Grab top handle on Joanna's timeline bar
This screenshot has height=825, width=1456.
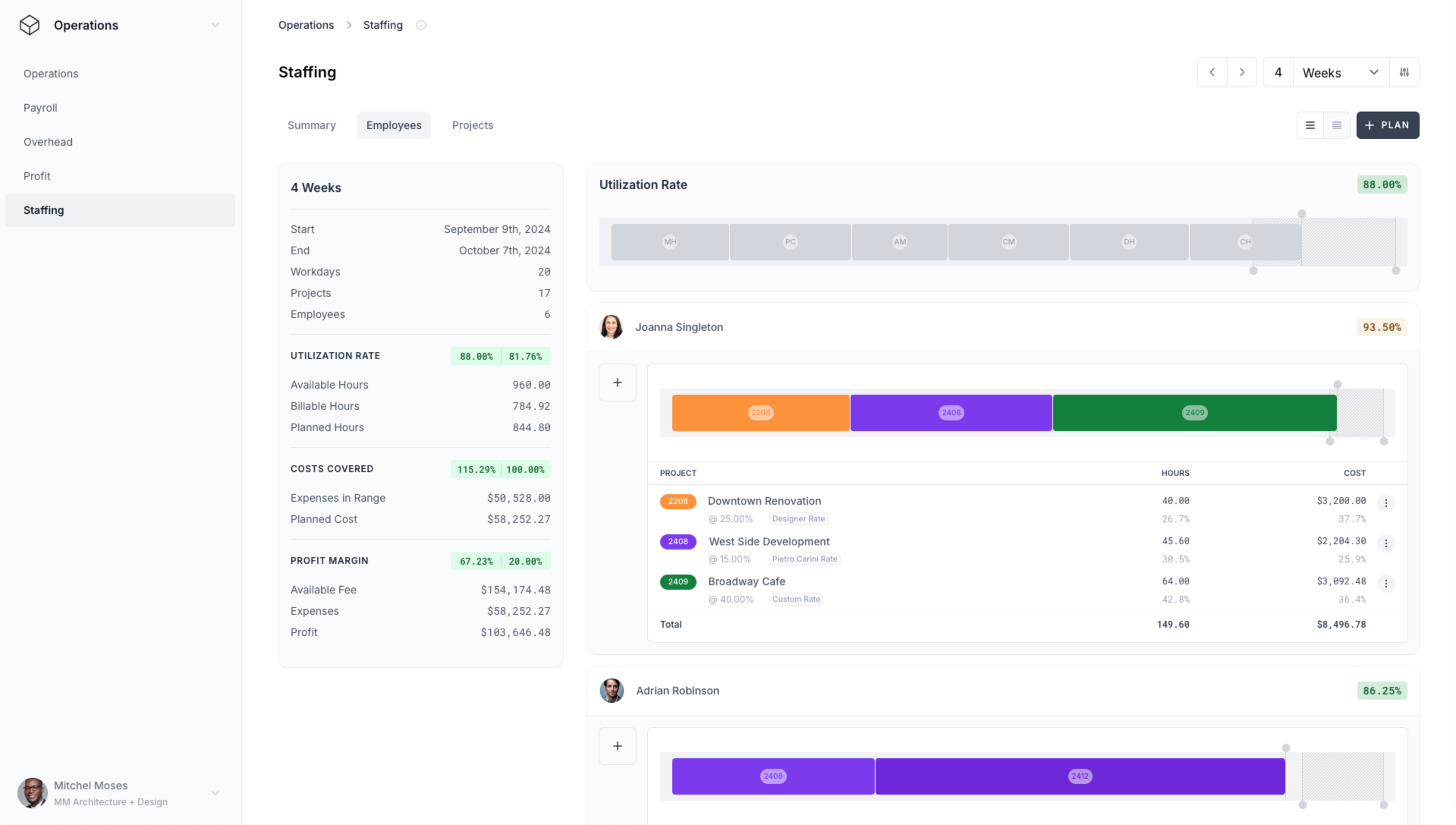tap(1338, 385)
